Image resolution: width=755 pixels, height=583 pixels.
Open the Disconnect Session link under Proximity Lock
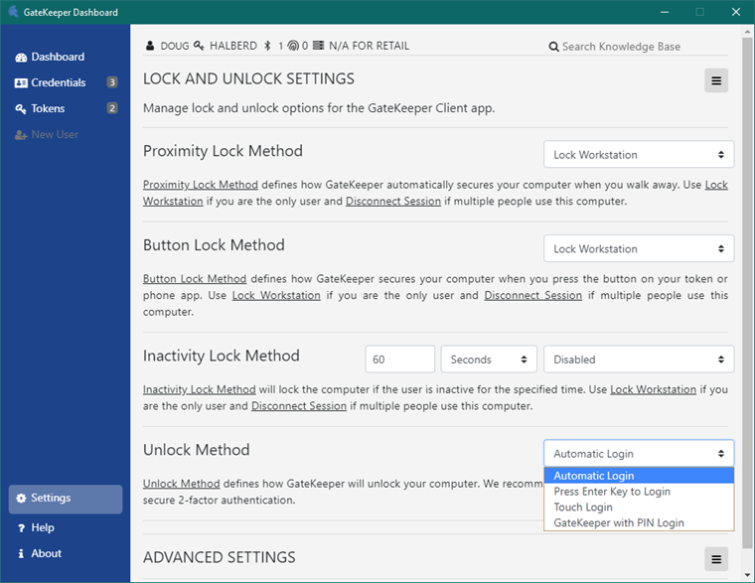(393, 201)
